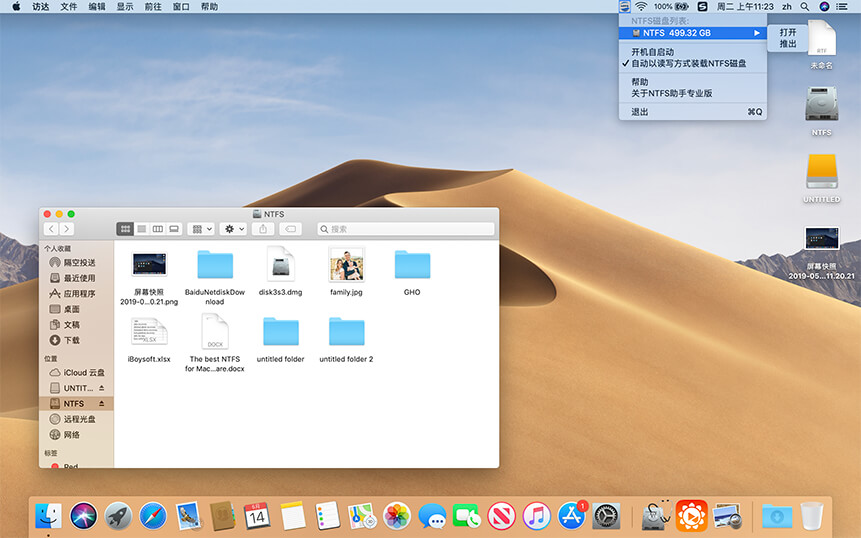This screenshot has height=538, width=861.
Task: Select 未命名 RTF file on desktop
Action: coord(821,38)
